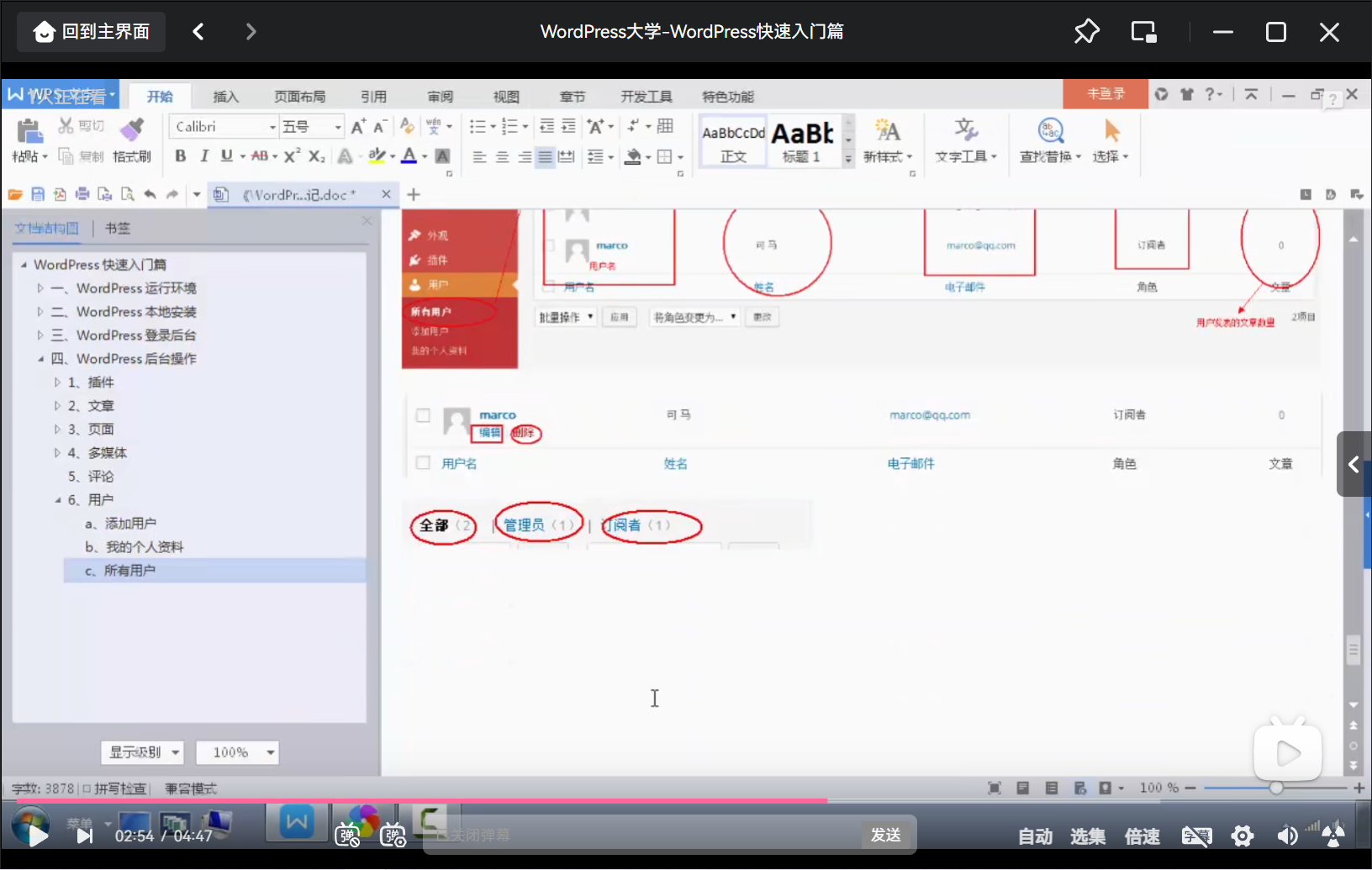Image resolution: width=1372 pixels, height=870 pixels.
Task: Click the paste clipboard icon
Action: pyautogui.click(x=29, y=131)
